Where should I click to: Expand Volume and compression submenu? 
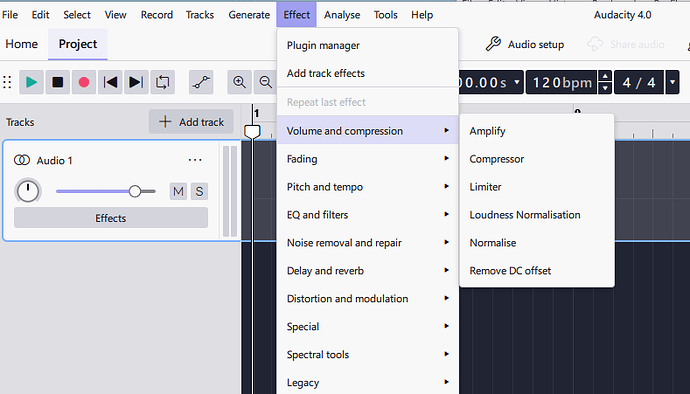coord(367,131)
